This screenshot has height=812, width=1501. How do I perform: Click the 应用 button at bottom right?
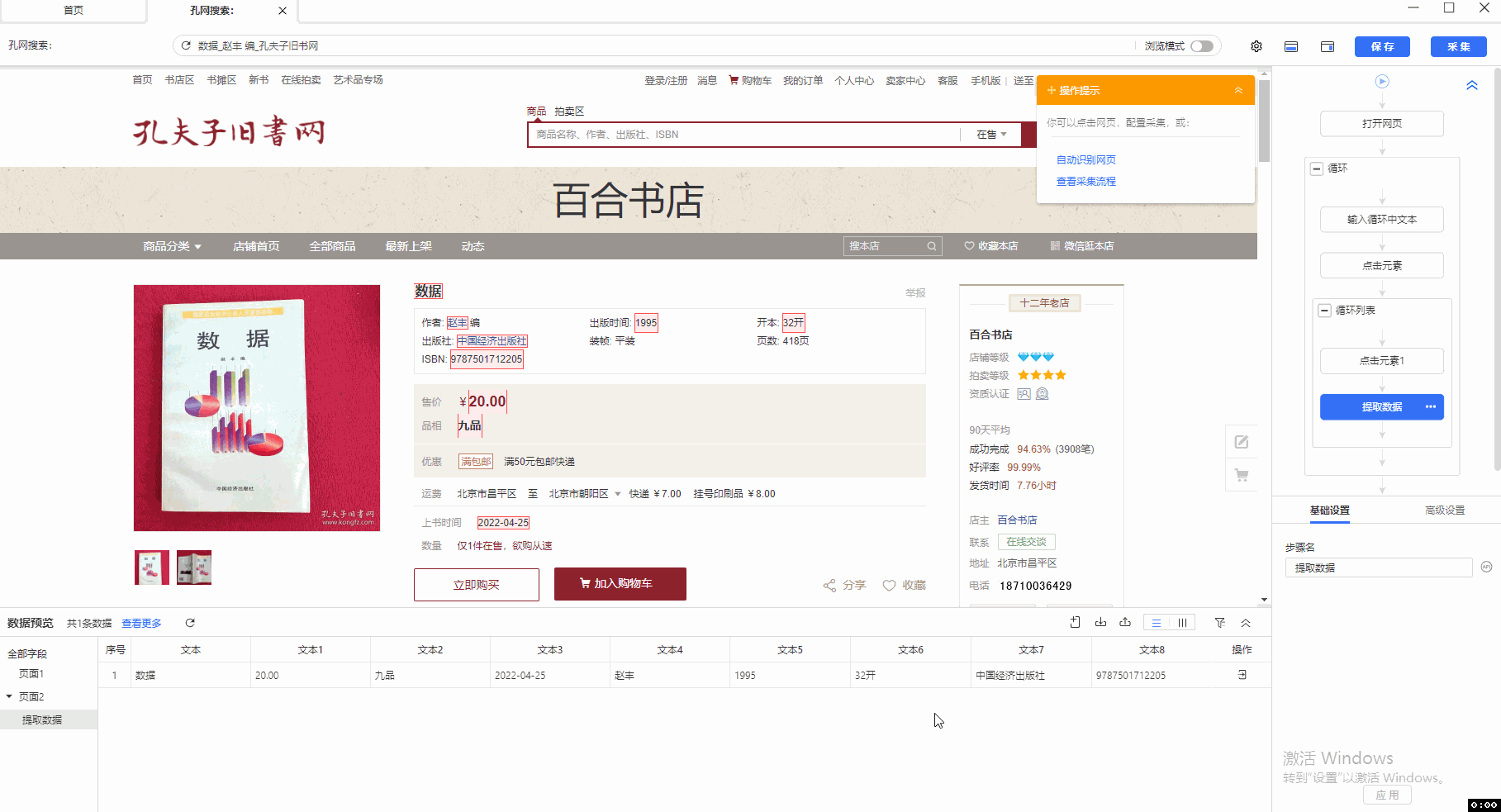pos(1387,795)
